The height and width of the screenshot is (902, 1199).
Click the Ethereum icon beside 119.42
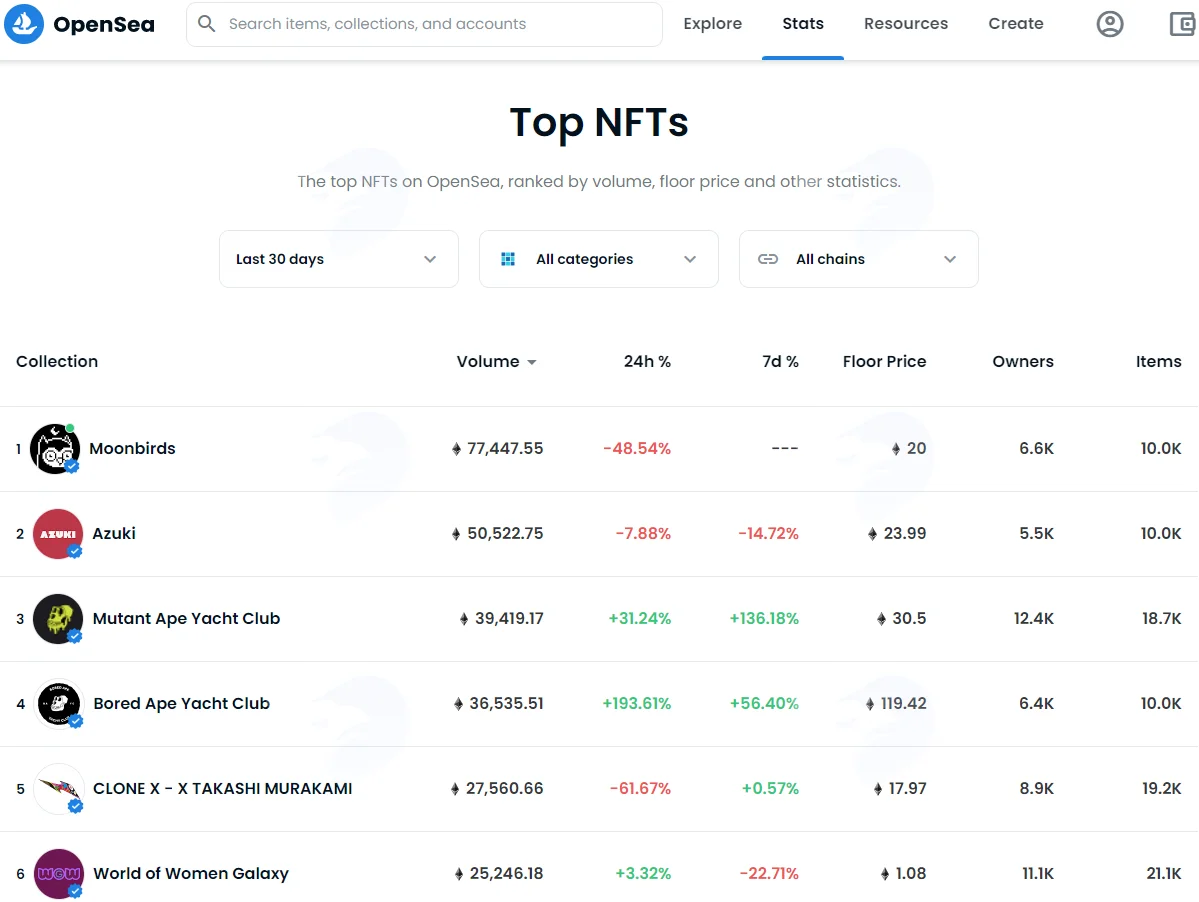pos(870,703)
